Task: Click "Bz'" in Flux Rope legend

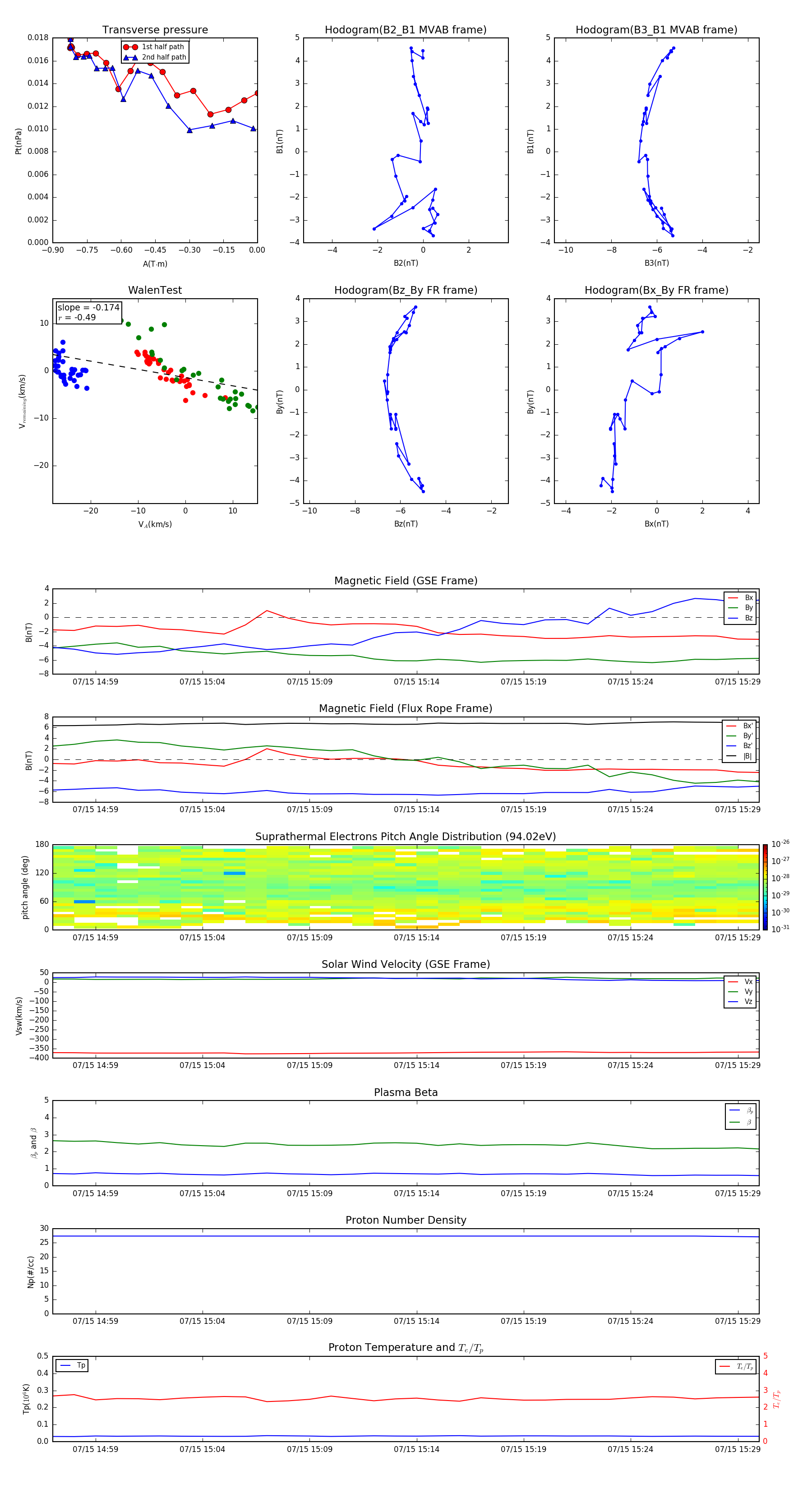Action: click(x=740, y=746)
